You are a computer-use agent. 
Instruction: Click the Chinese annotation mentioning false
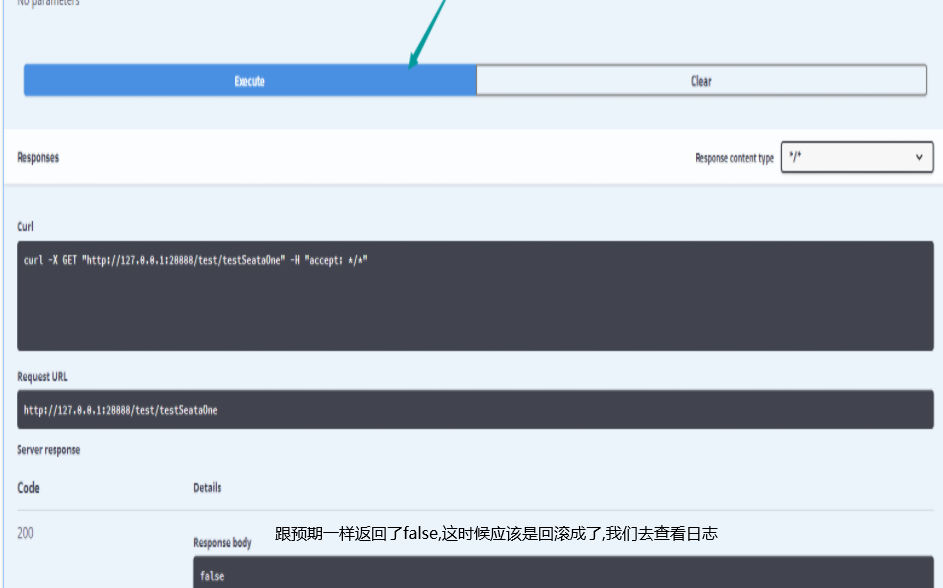coord(496,534)
